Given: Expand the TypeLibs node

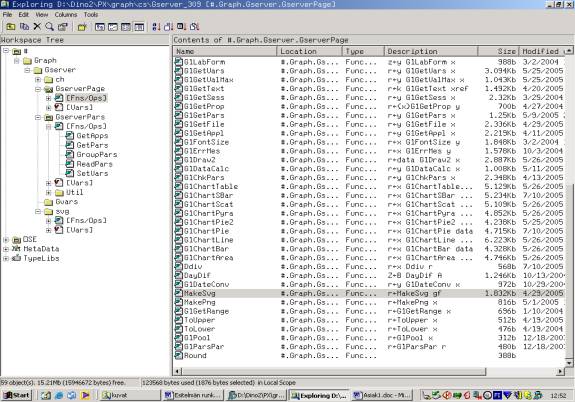Looking at the screenshot, I should [x=6, y=258].
